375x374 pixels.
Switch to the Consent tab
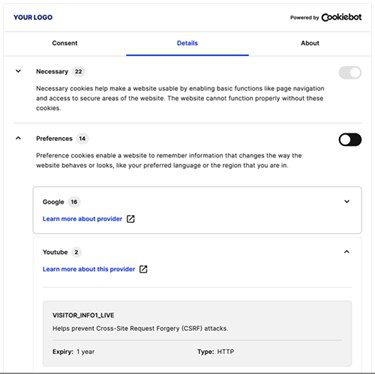click(x=65, y=43)
